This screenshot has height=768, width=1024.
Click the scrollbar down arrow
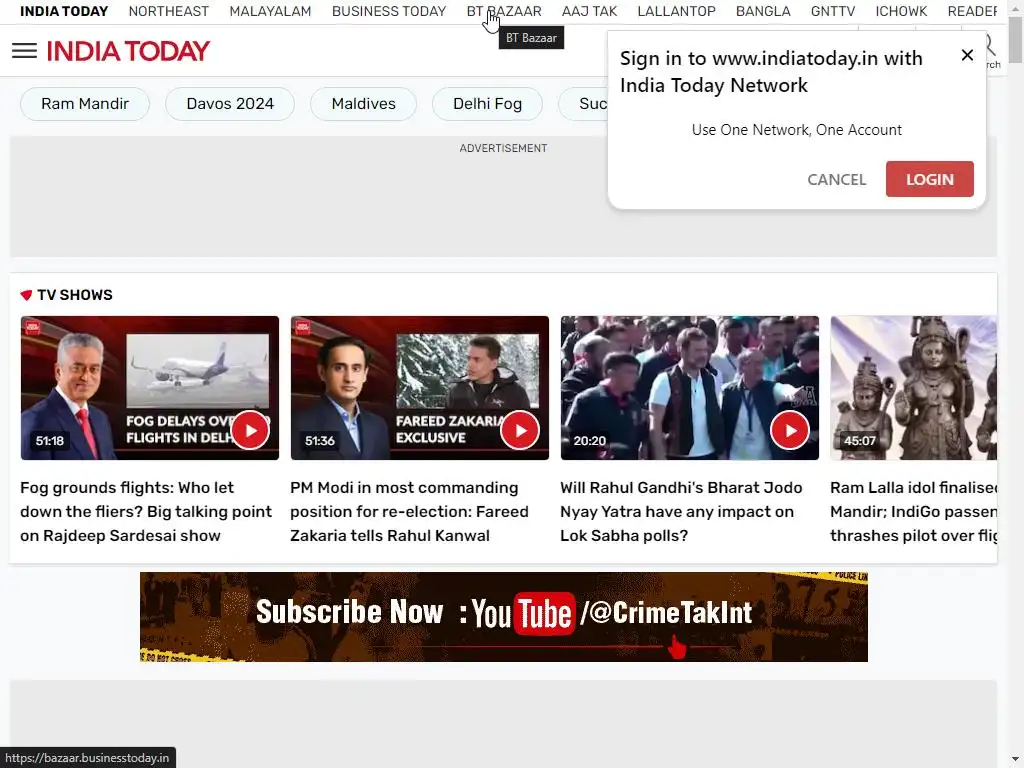click(1015, 760)
